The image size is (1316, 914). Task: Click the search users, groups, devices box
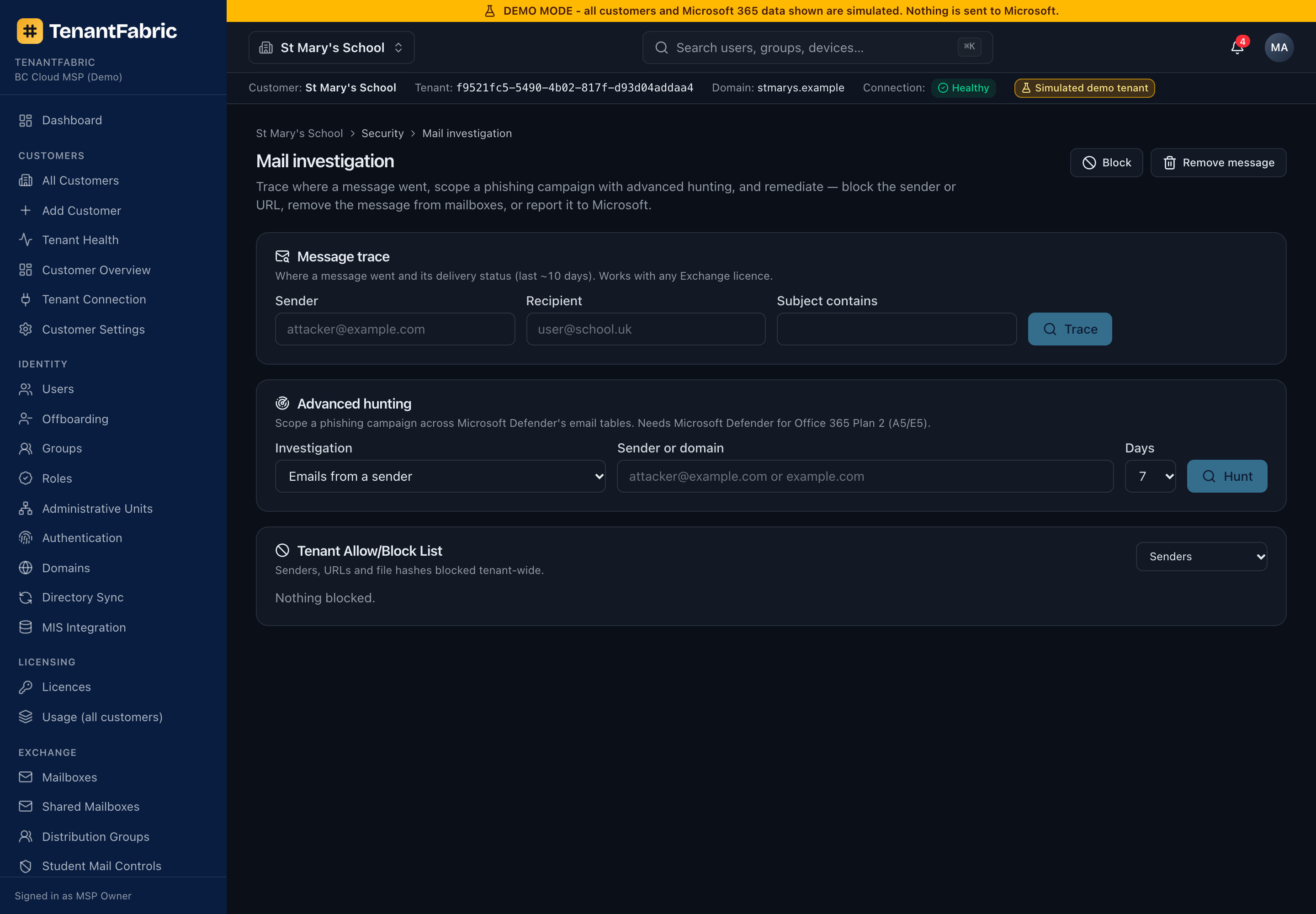[818, 48]
